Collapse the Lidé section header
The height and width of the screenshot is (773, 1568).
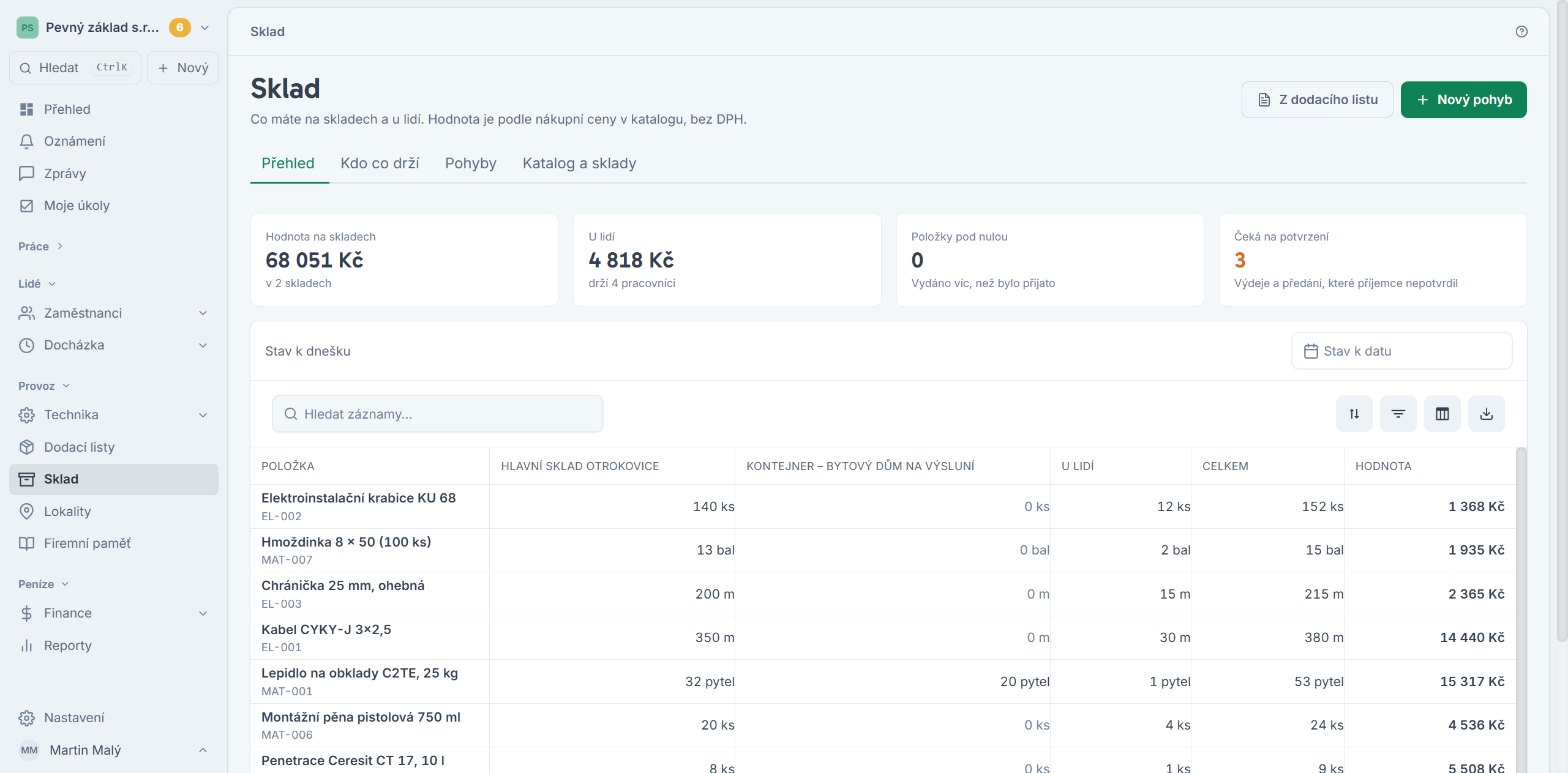click(37, 284)
